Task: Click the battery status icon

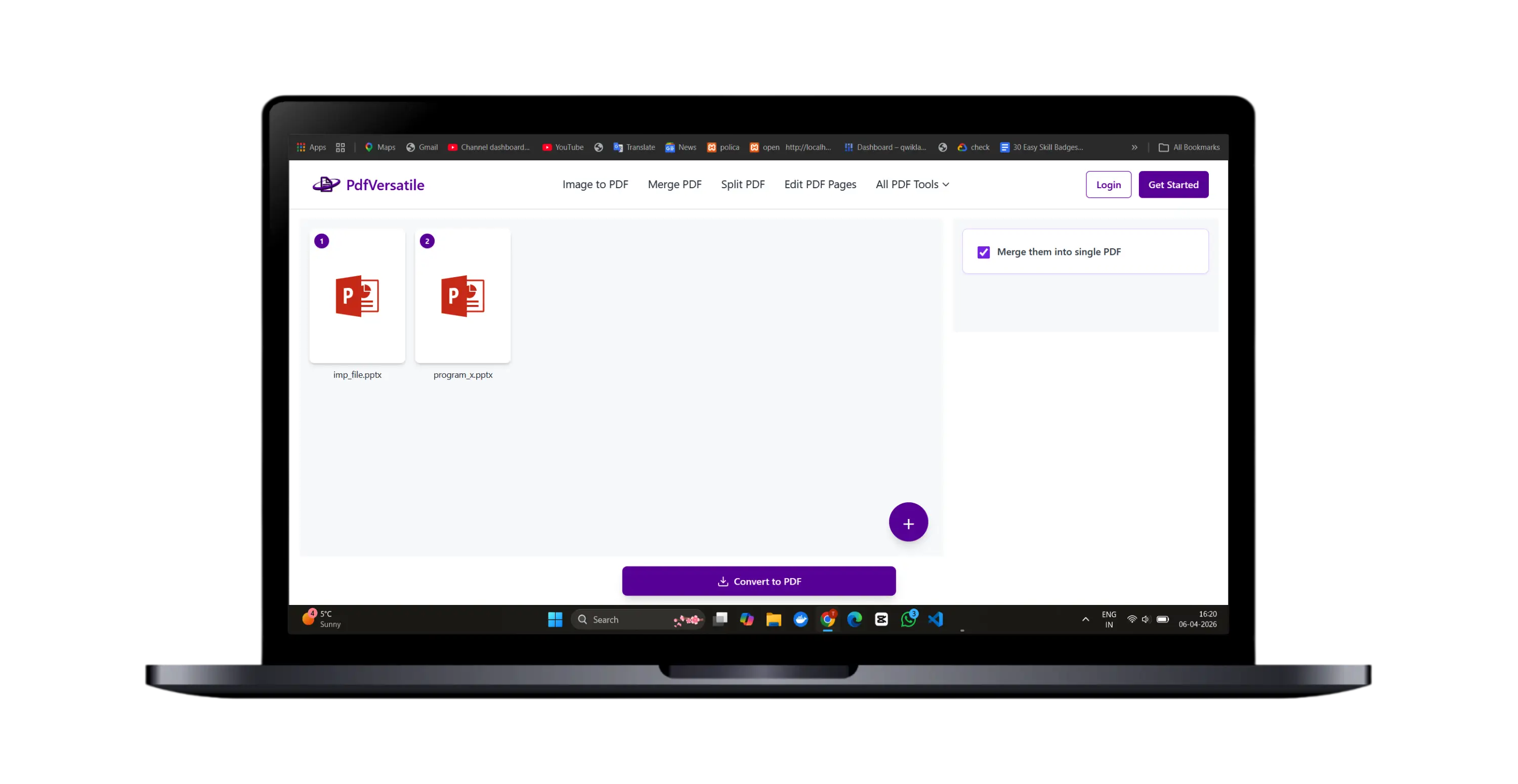Action: pos(1162,619)
